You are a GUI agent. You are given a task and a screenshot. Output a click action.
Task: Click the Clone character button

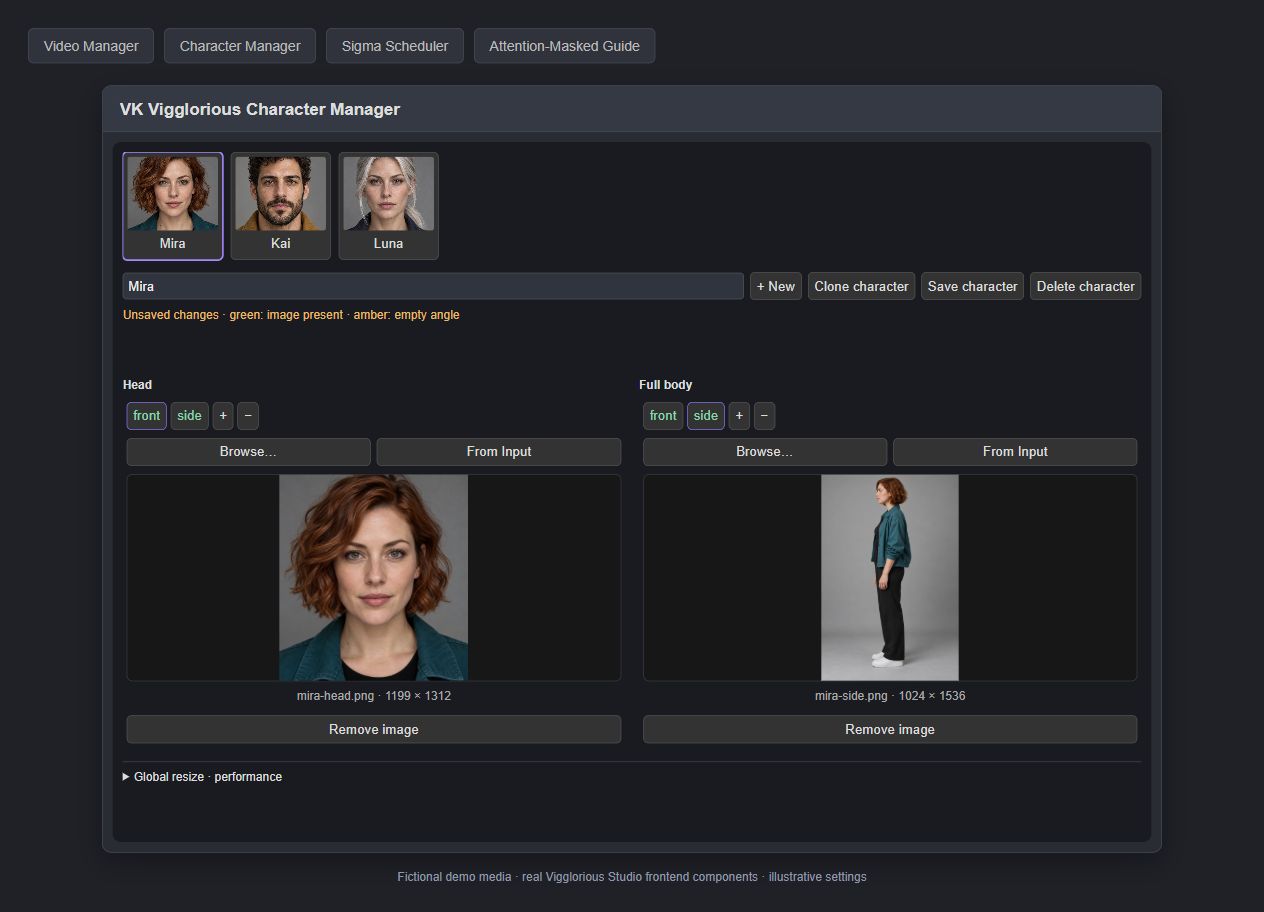861,286
